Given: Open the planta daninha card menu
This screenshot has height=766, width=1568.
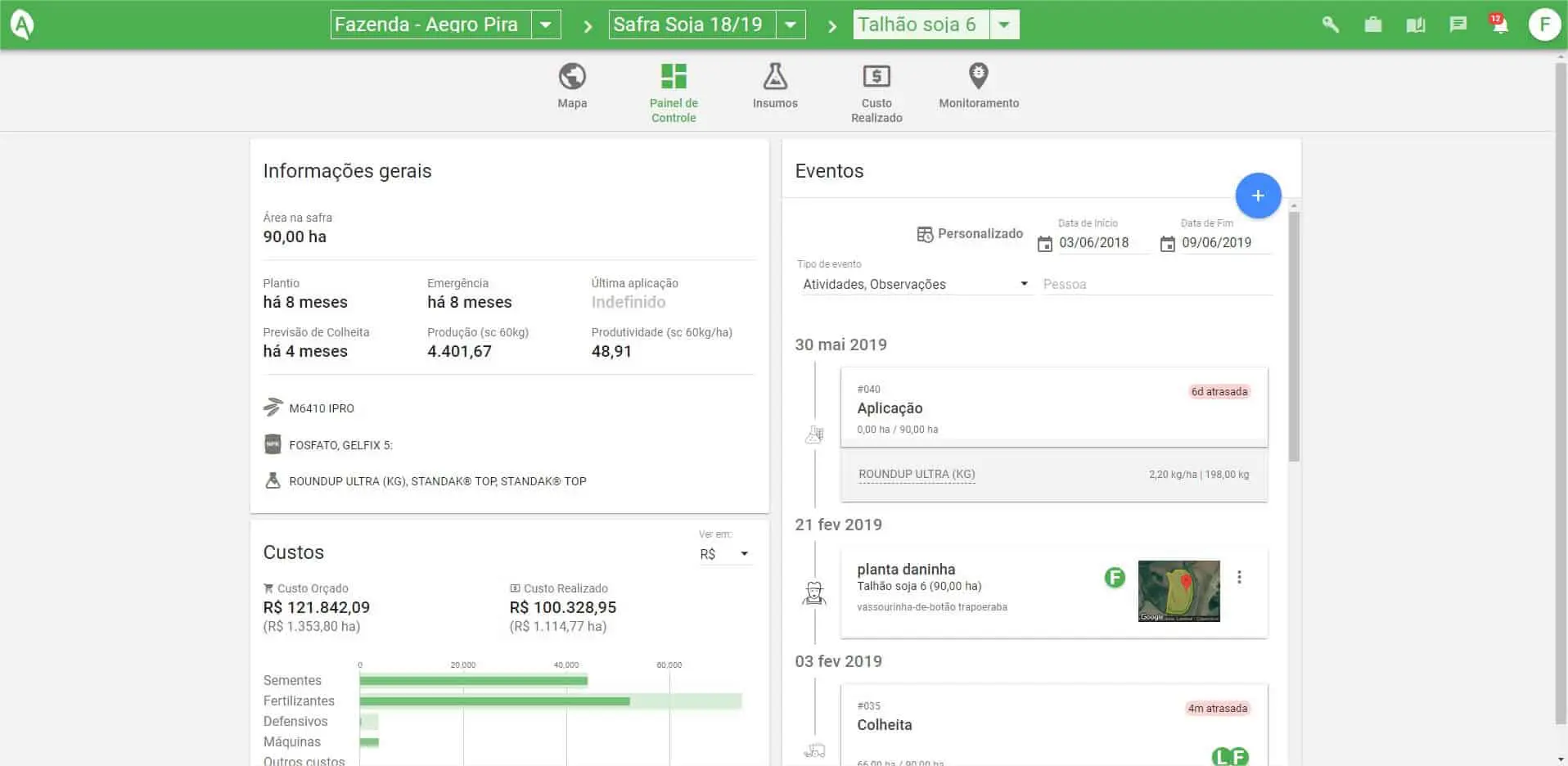Looking at the screenshot, I should pyautogui.click(x=1240, y=577).
